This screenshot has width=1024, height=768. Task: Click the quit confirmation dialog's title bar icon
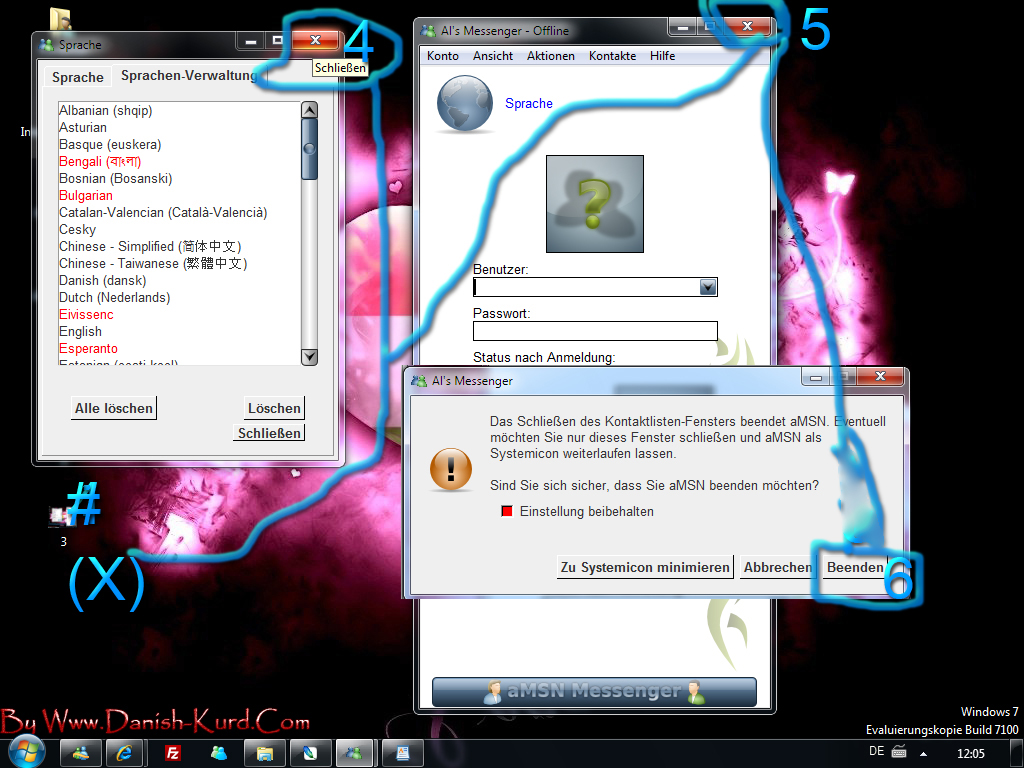(419, 381)
